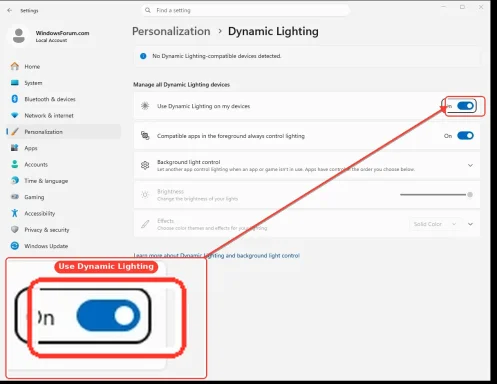
Task: Click the Effects pen icon
Action: (x=145, y=224)
